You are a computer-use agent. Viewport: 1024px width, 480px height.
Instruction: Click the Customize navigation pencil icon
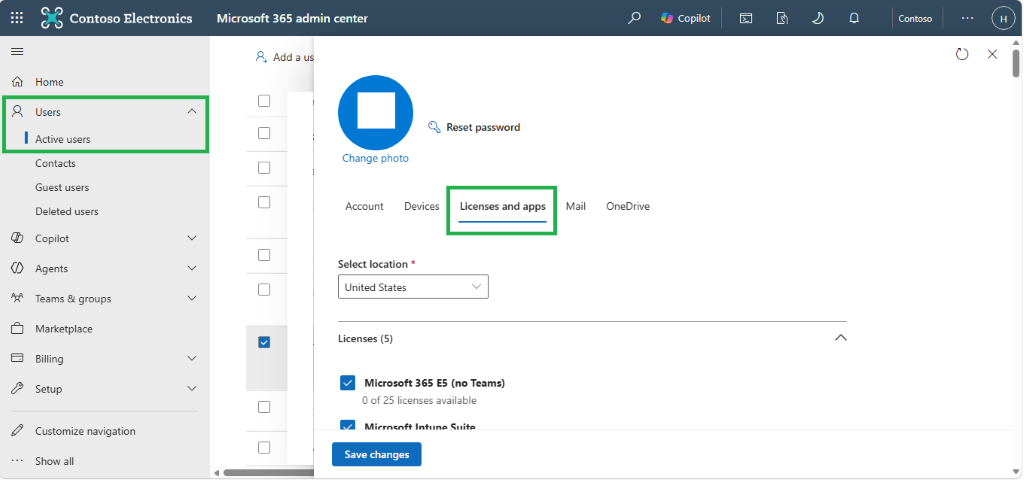[x=18, y=431]
